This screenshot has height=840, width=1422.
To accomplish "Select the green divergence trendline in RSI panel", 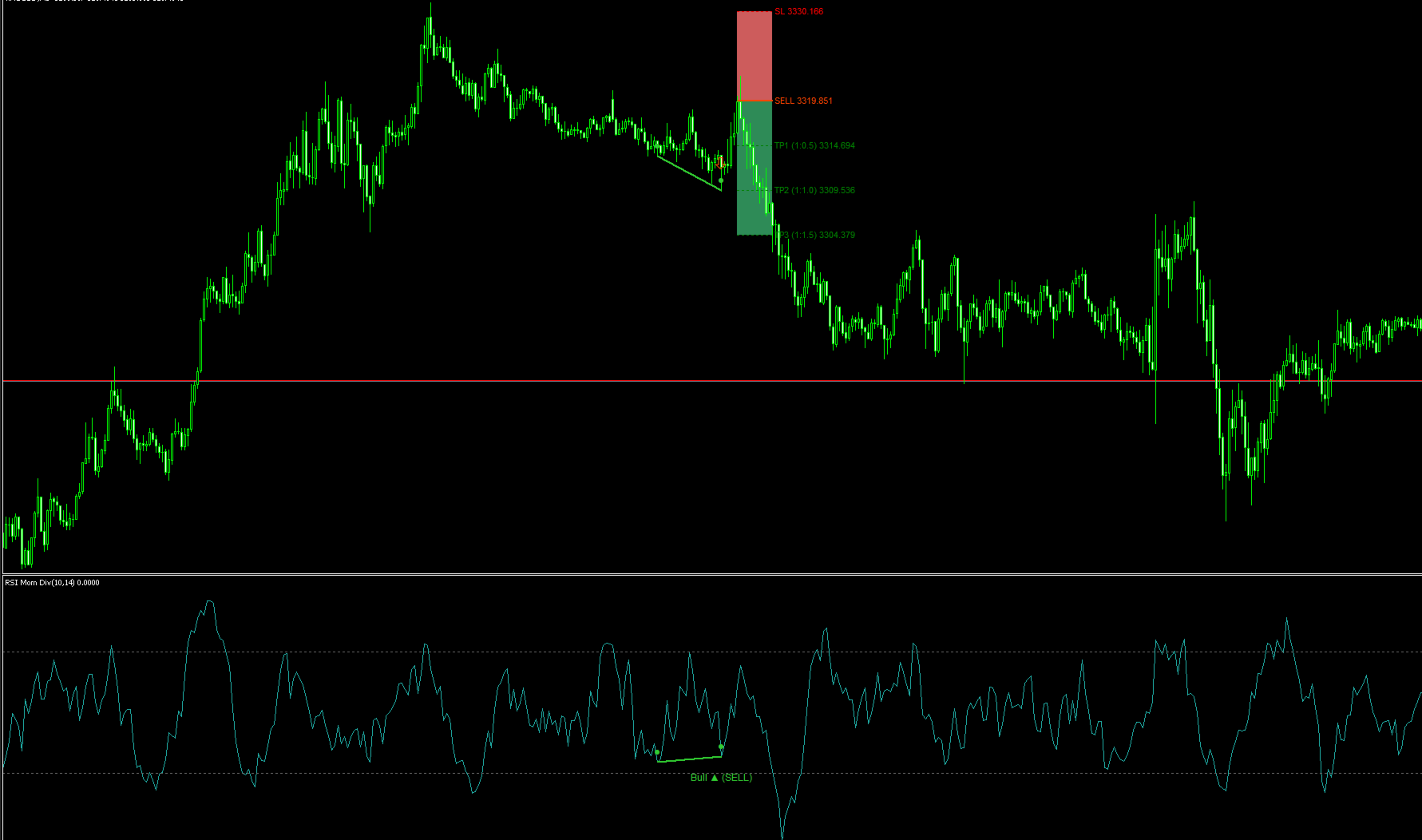I will [x=689, y=759].
